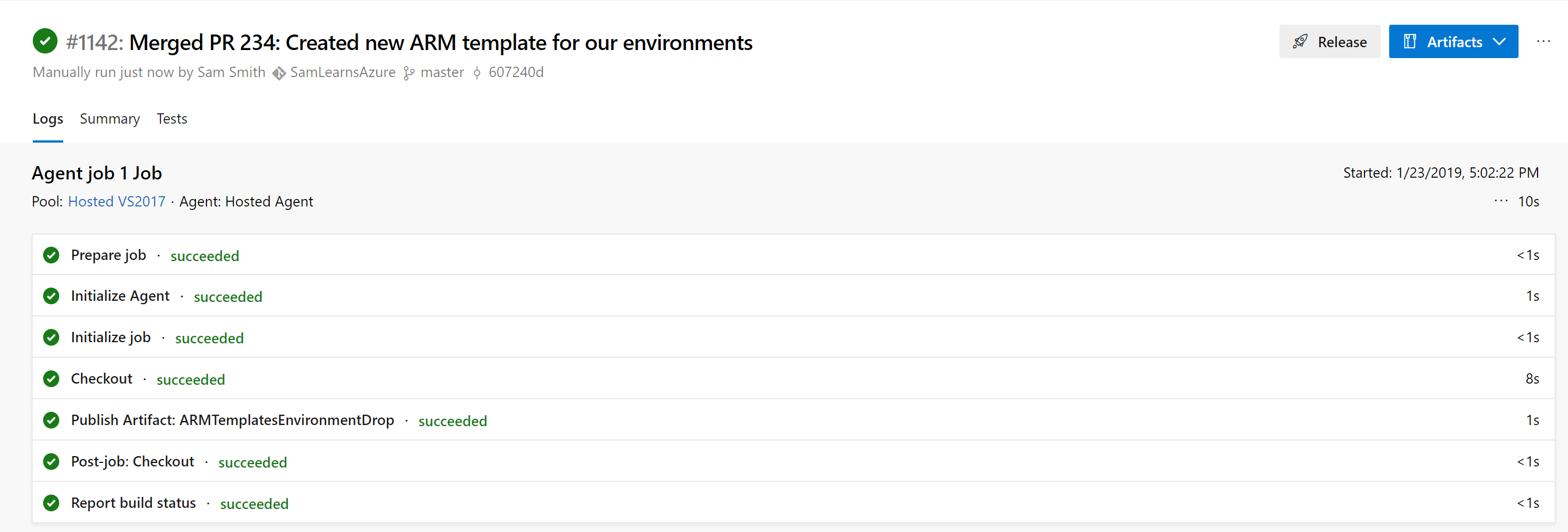Select the Logs tab
This screenshot has width=1568, height=532.
(x=48, y=118)
